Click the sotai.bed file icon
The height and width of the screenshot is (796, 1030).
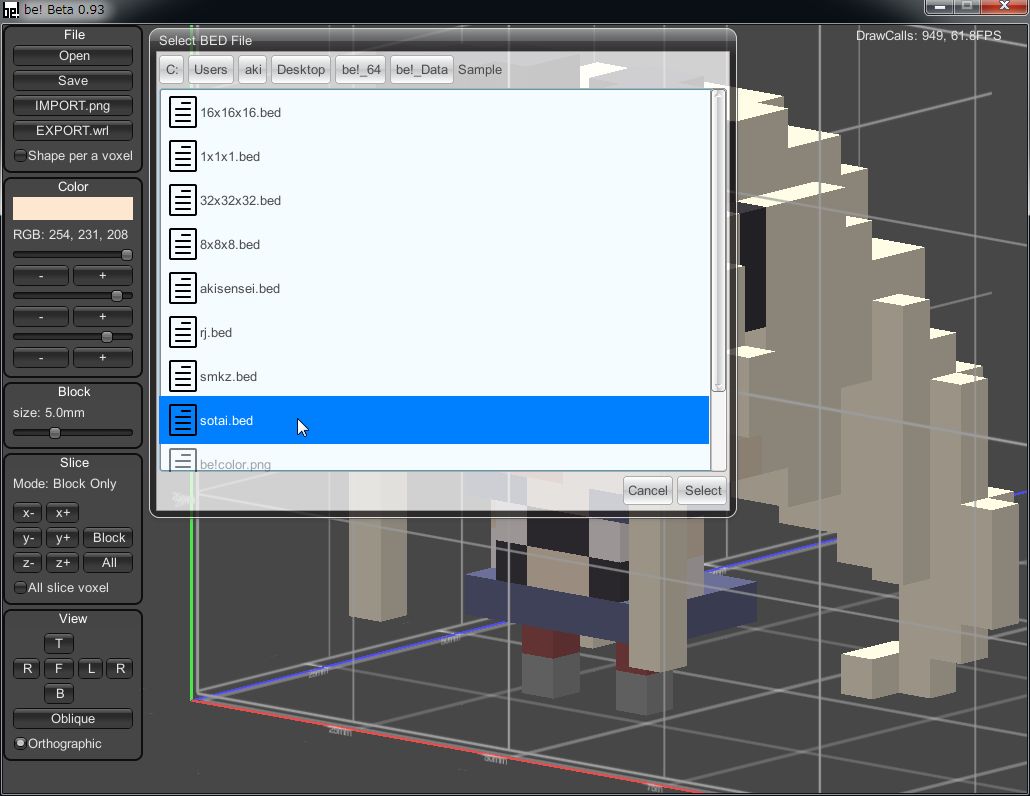(x=182, y=420)
